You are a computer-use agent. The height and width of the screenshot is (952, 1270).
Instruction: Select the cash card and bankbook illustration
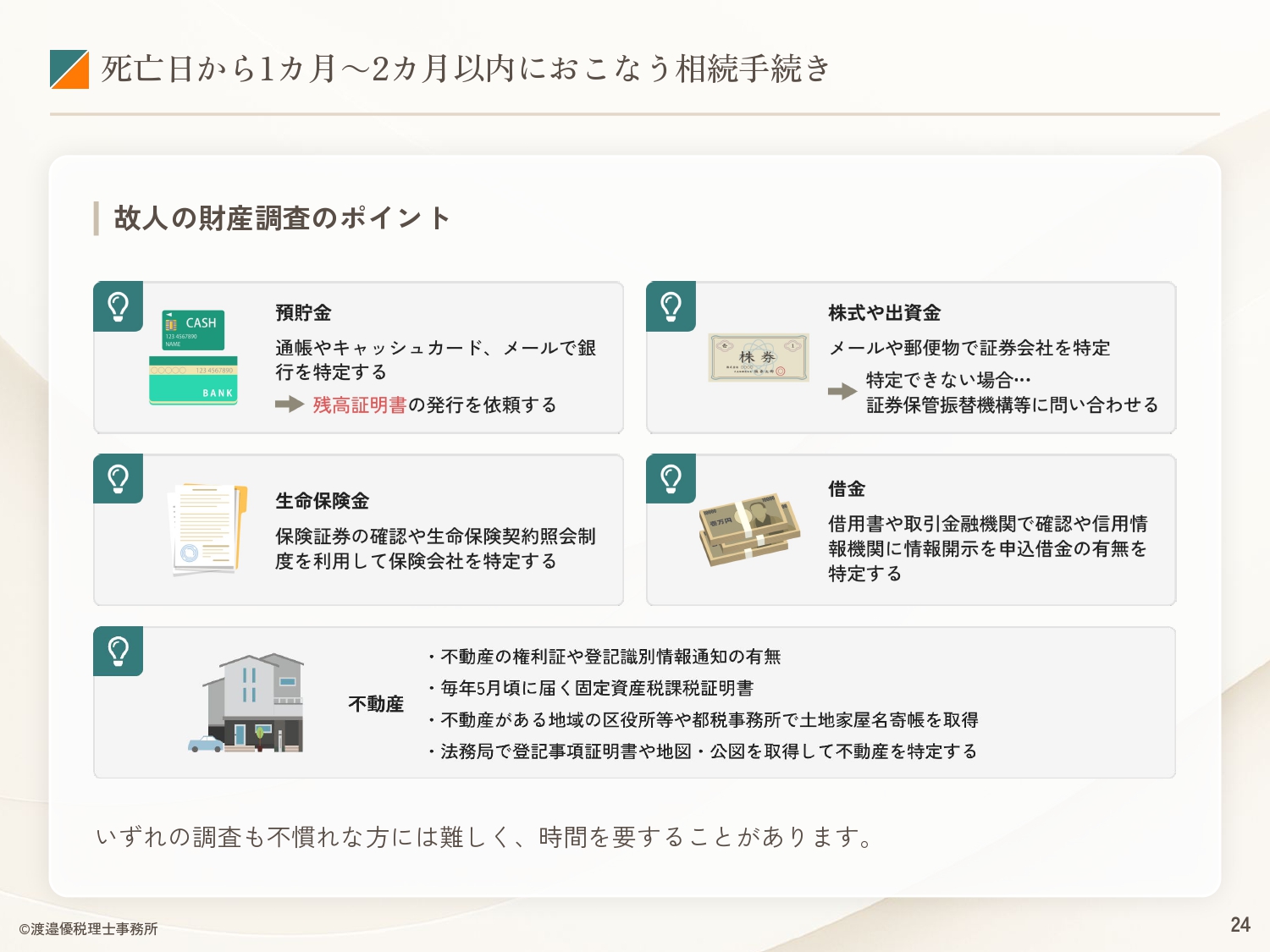(x=194, y=357)
